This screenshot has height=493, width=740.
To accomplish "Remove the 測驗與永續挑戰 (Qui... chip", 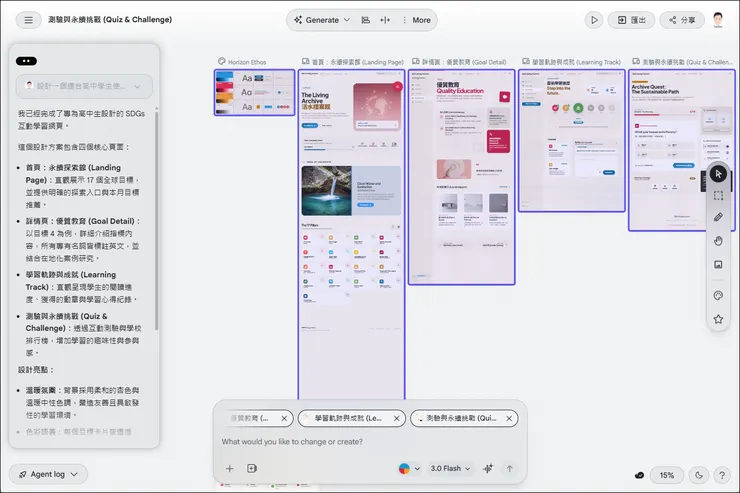I will click(x=509, y=418).
